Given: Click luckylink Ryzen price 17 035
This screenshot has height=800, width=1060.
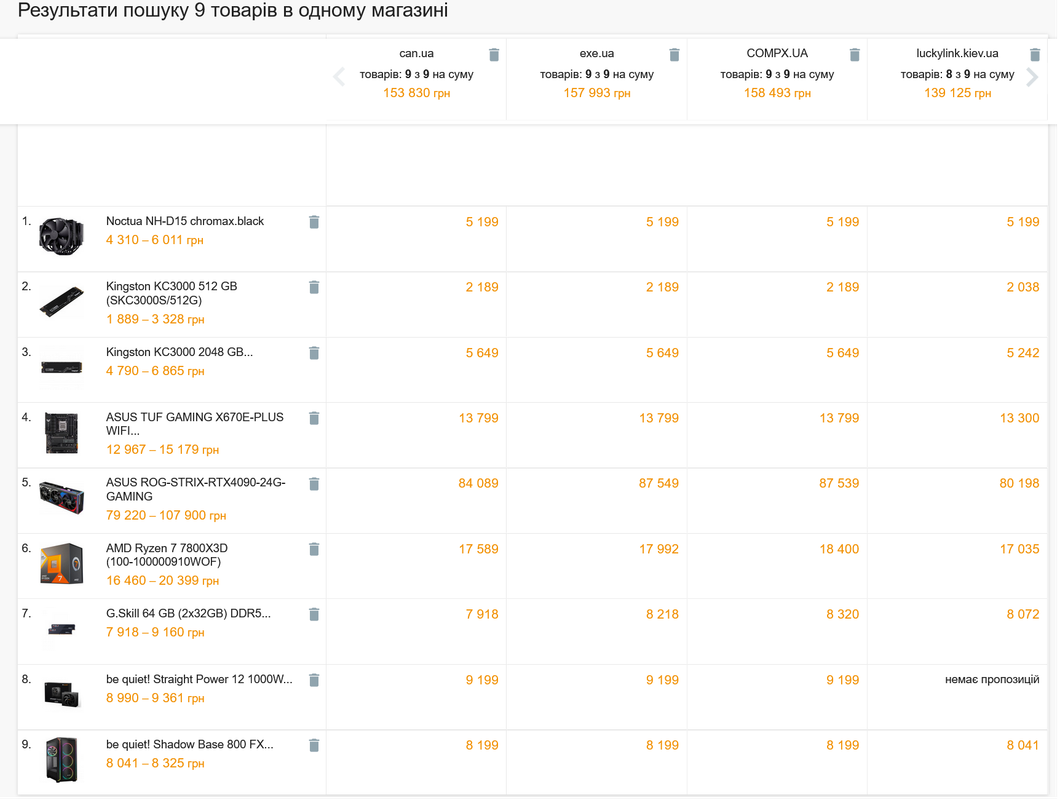Looking at the screenshot, I should coord(1019,549).
